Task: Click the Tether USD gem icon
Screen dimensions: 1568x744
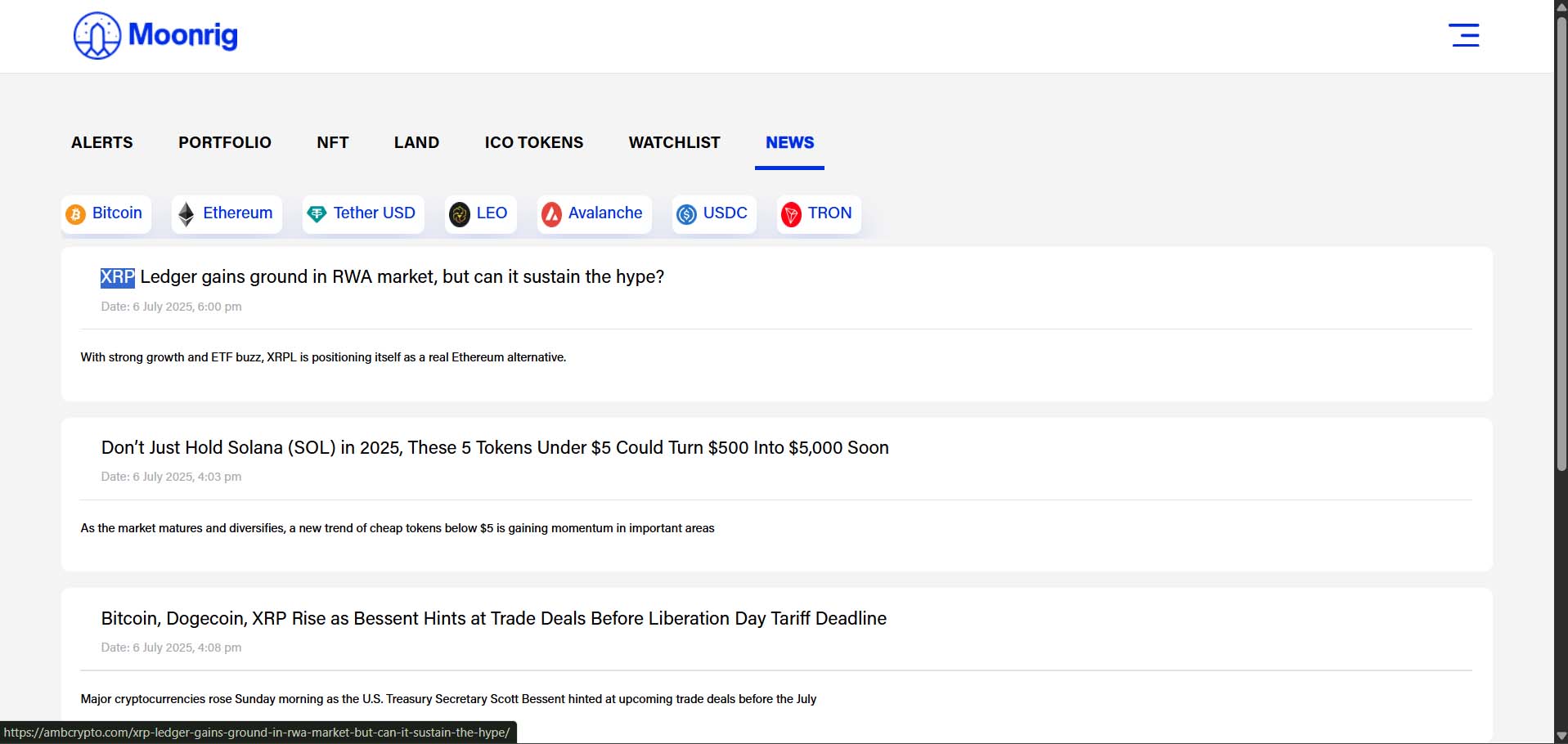Action: (317, 214)
